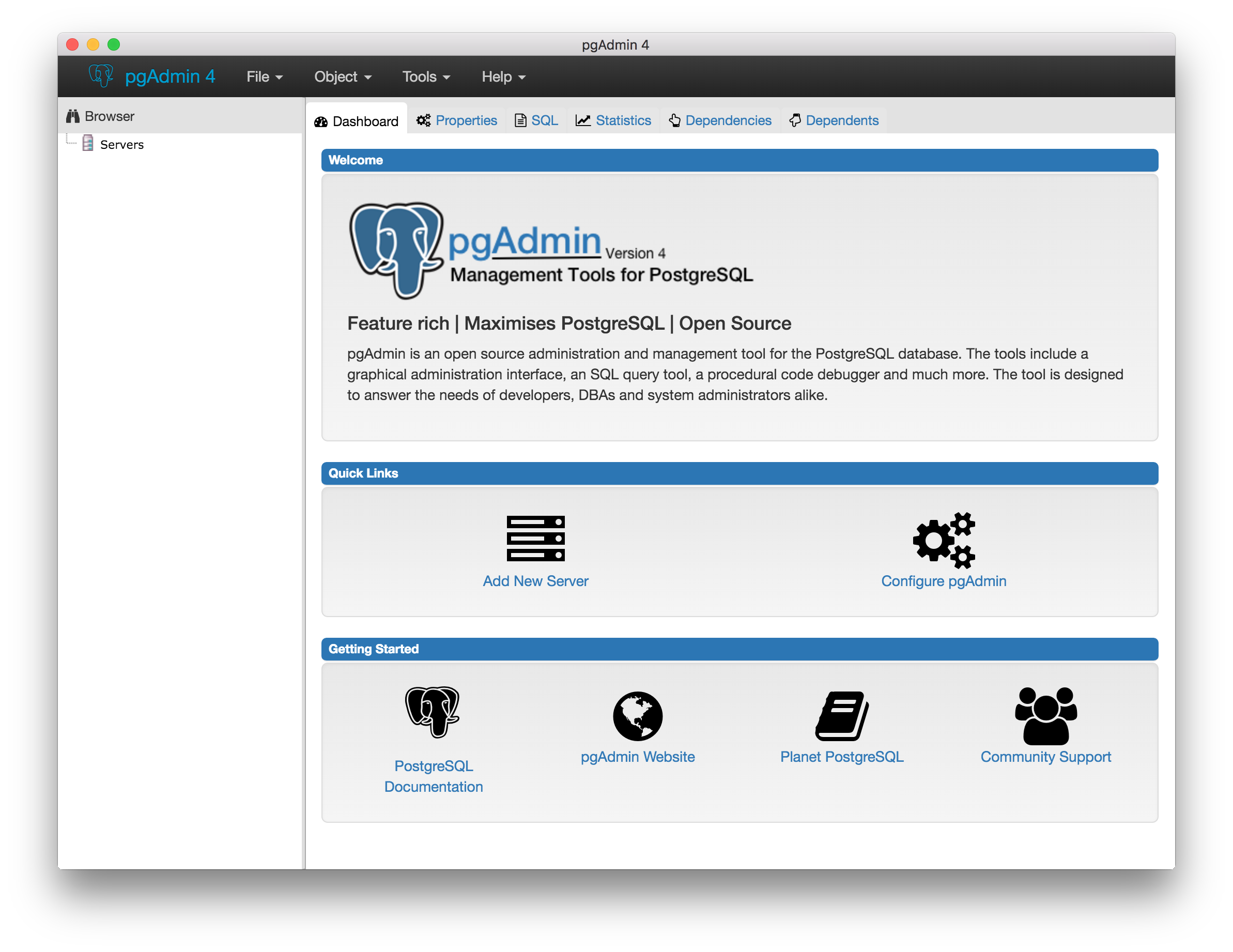Switch to the Dependents tab
Screen dimensions: 1233x952
tap(834, 120)
